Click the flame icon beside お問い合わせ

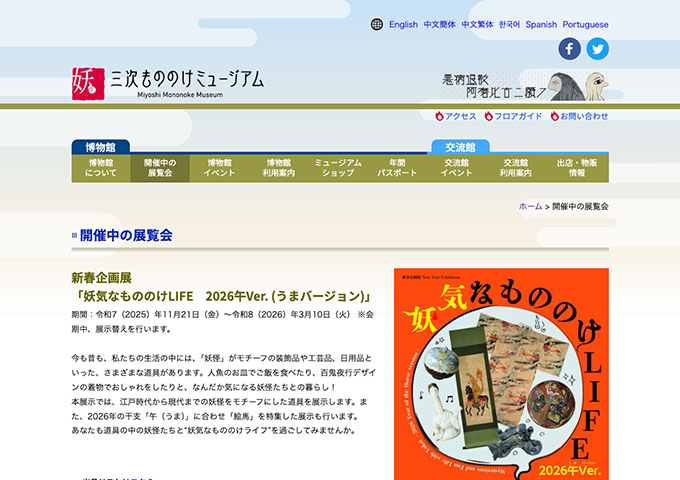555,116
